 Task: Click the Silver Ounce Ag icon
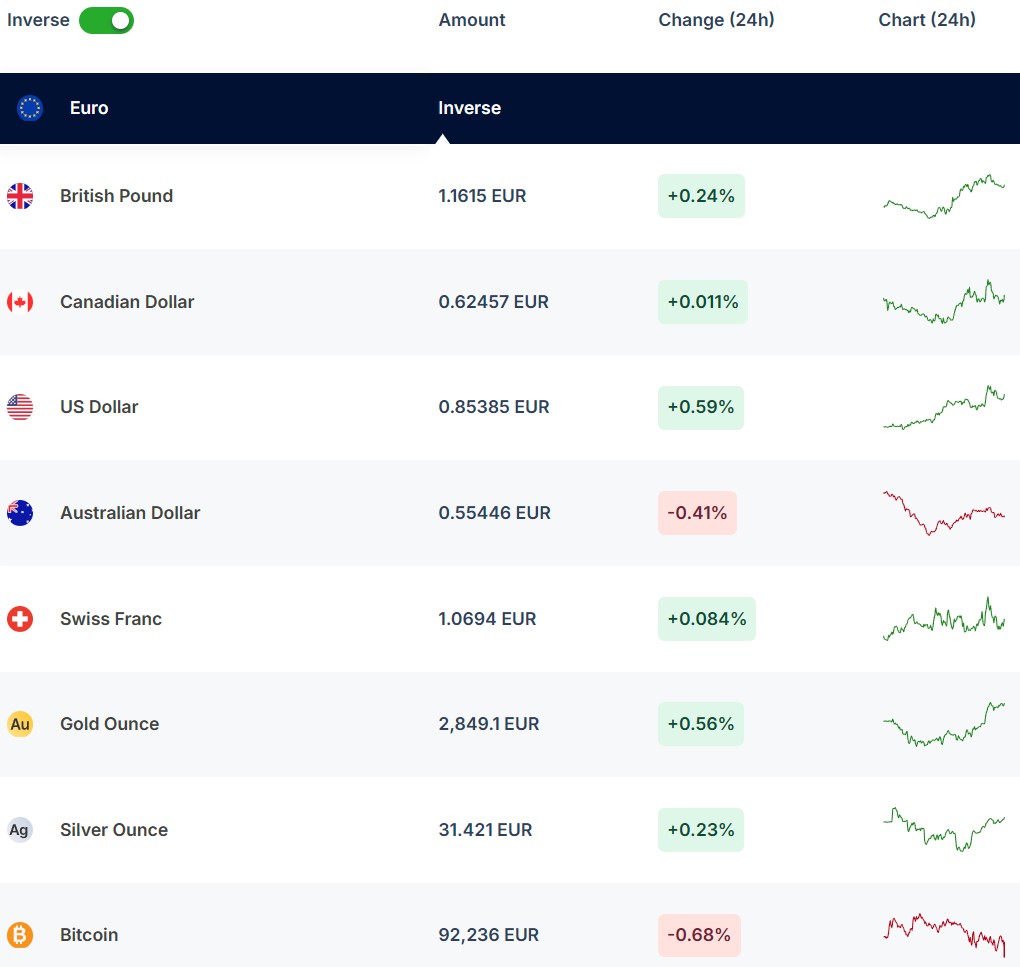coord(20,830)
